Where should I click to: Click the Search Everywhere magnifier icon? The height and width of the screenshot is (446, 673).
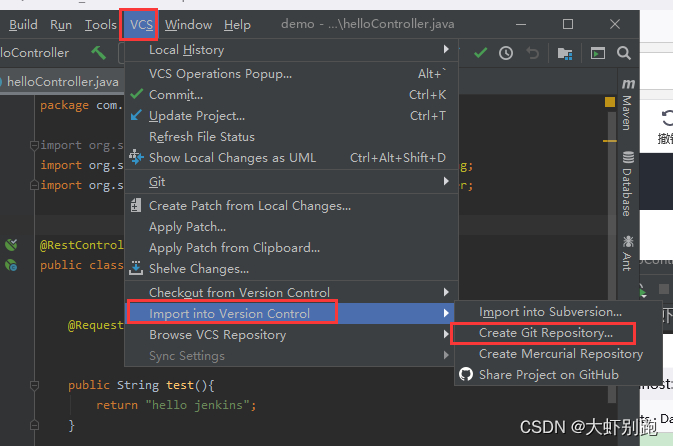pyautogui.click(x=624, y=53)
